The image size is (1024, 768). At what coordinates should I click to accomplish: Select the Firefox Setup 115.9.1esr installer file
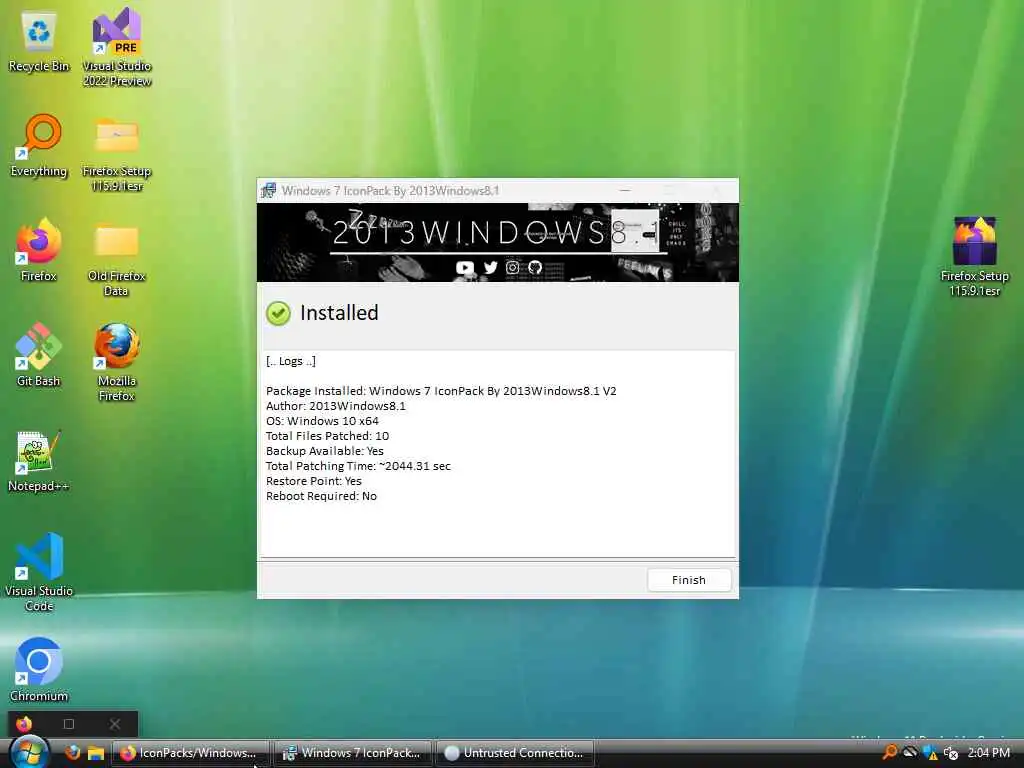tap(974, 257)
